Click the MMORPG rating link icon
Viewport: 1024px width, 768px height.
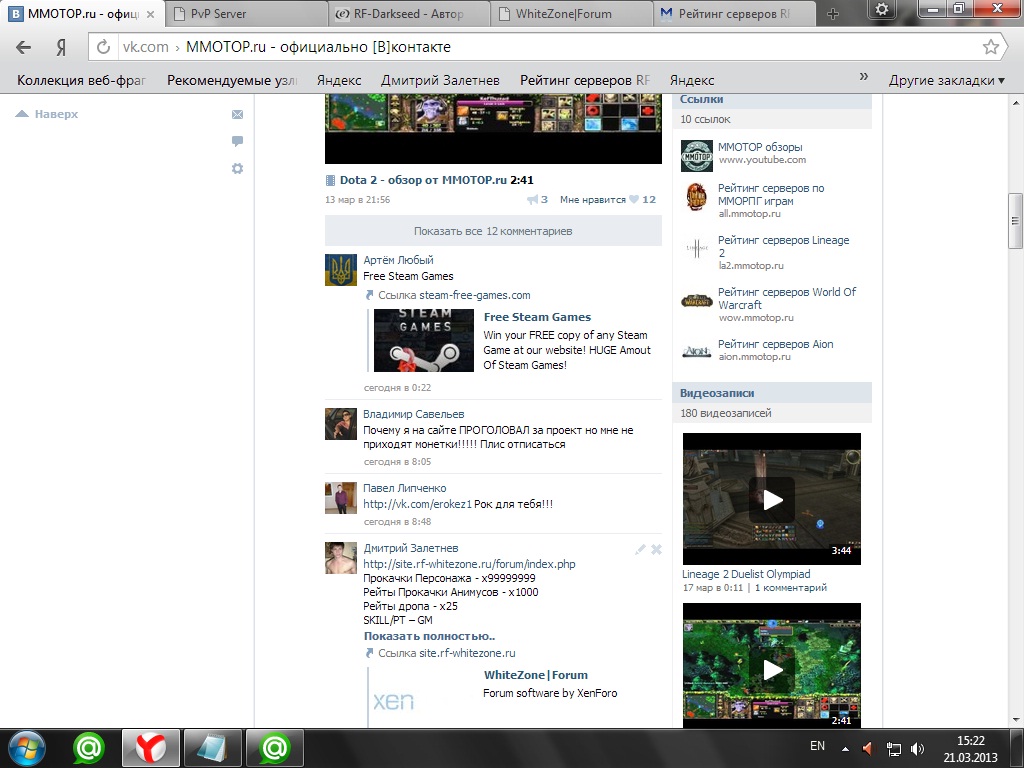(x=696, y=197)
